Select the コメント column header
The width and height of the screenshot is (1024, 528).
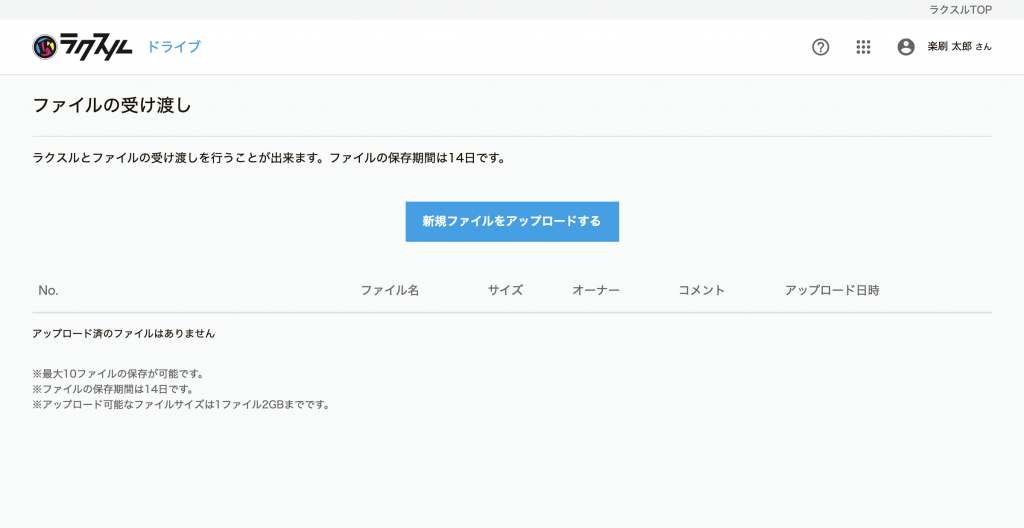(701, 290)
